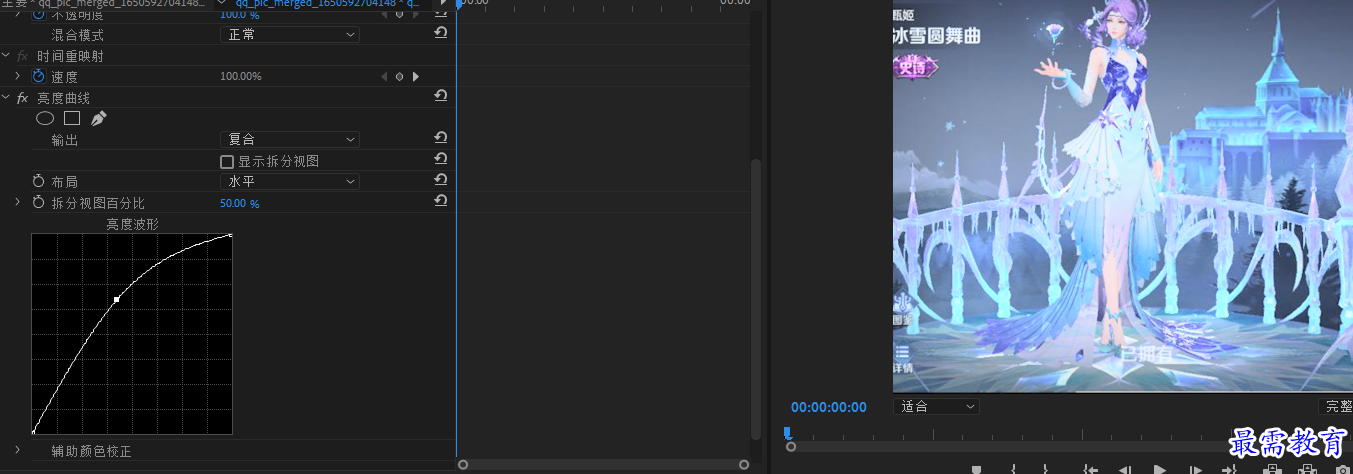
Task: Click the 输出 label
Action: tap(65, 140)
